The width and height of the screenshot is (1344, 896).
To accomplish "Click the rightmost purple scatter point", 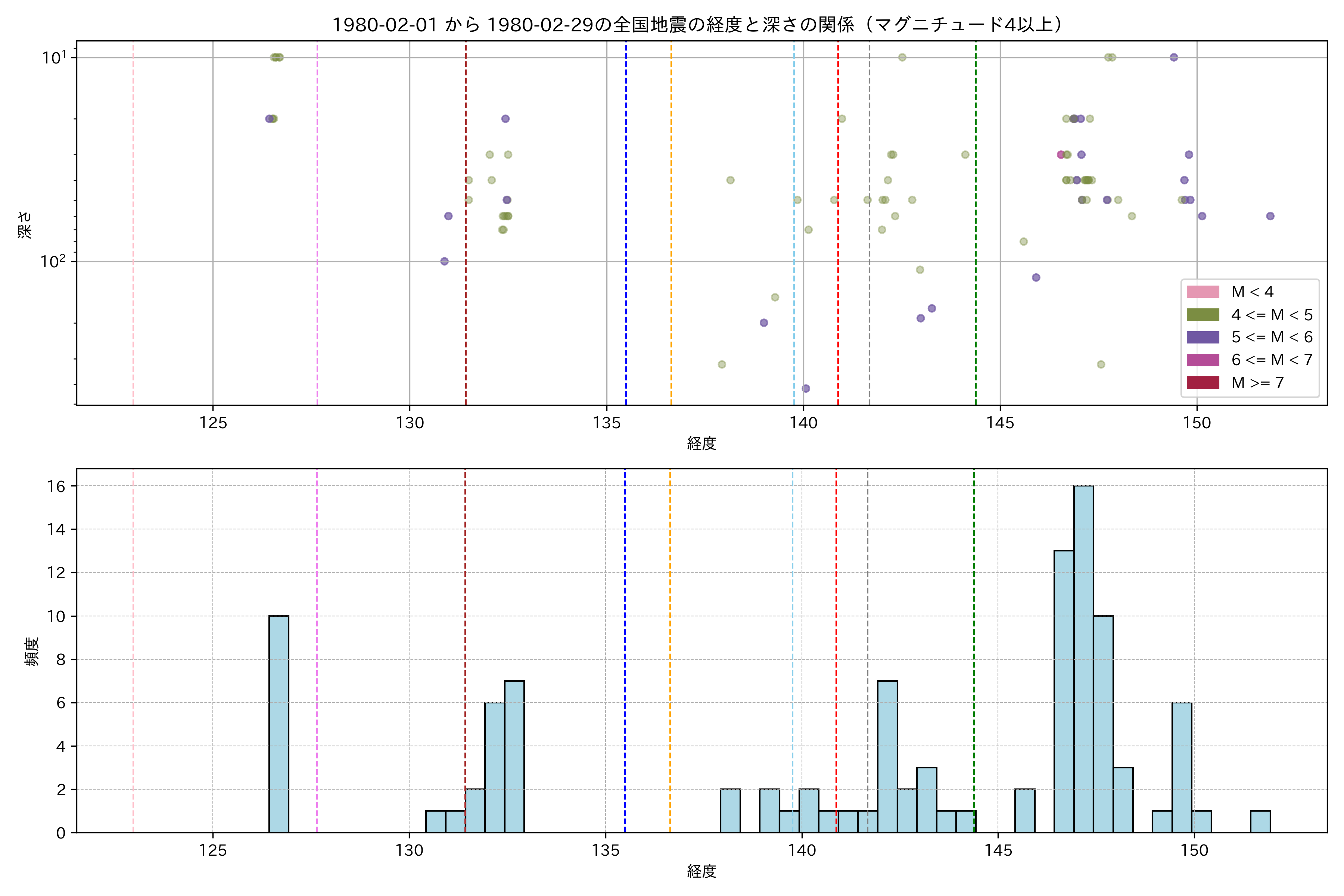I will tap(1270, 216).
